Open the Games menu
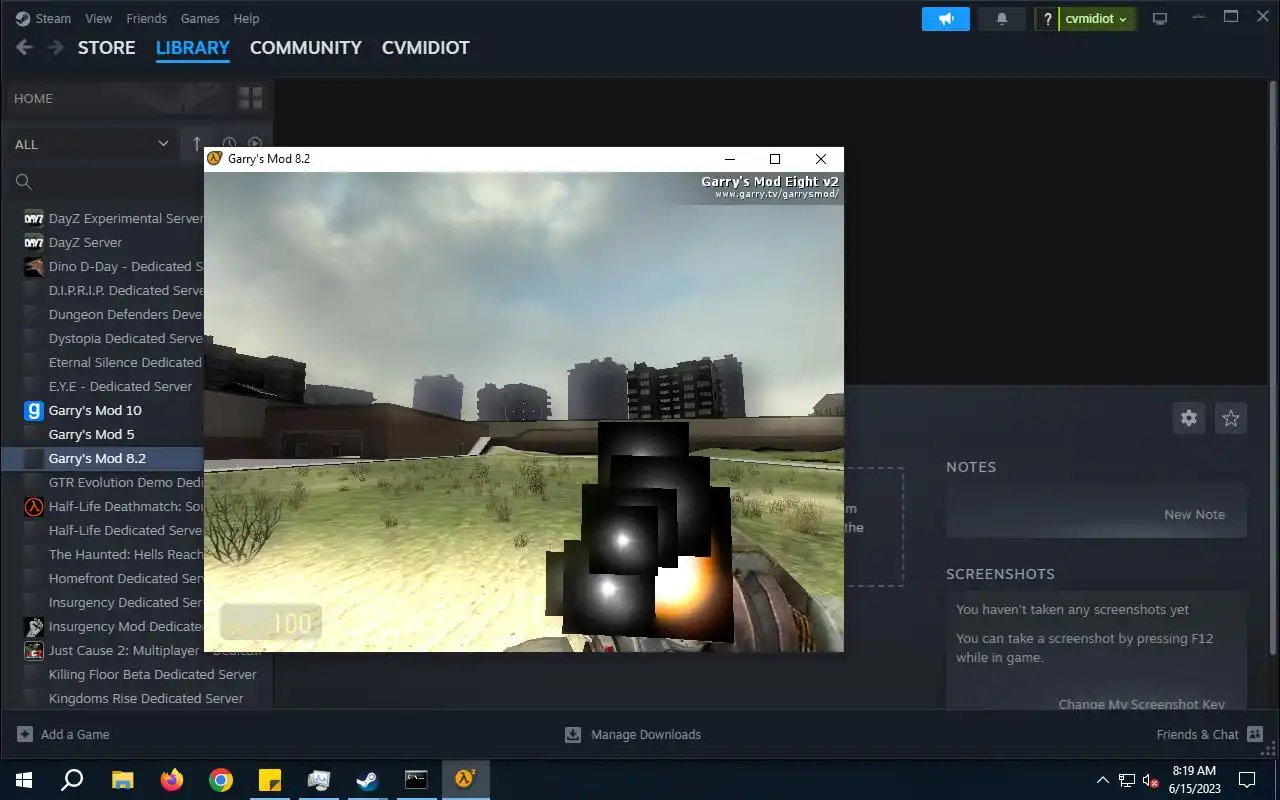The width and height of the screenshot is (1280, 800). [200, 18]
